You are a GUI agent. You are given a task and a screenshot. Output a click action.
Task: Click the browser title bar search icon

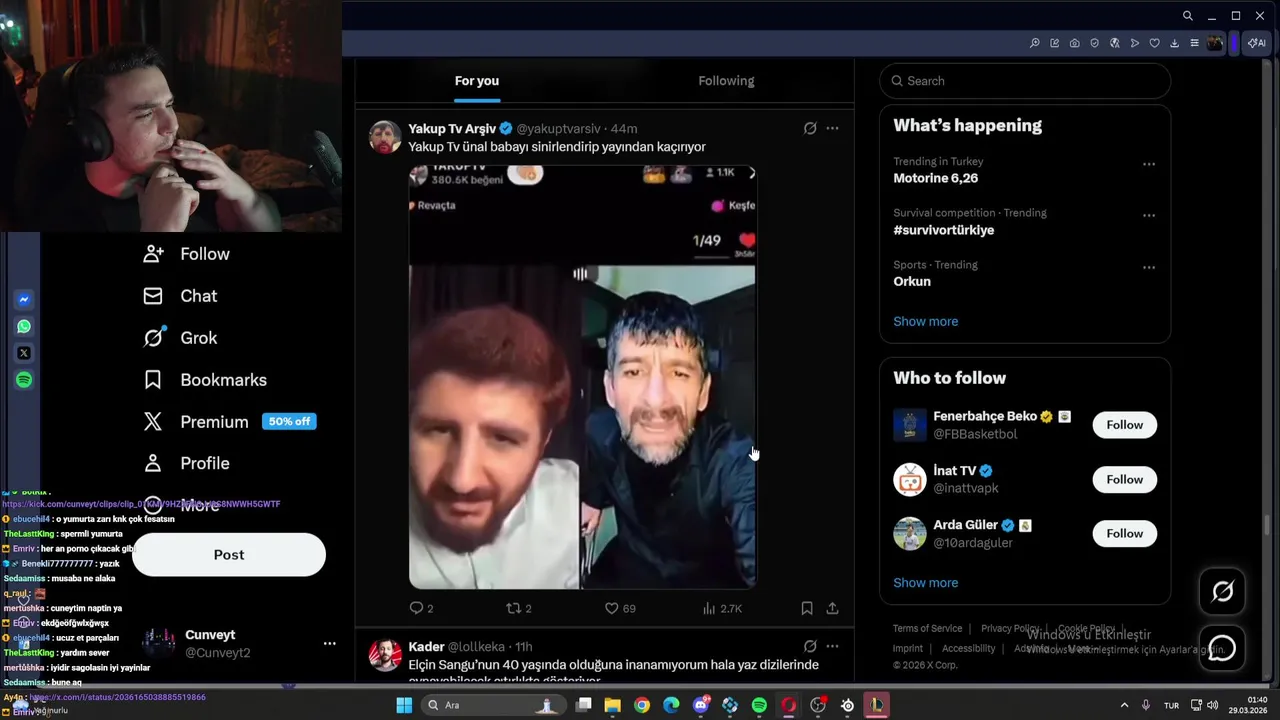(x=1187, y=16)
